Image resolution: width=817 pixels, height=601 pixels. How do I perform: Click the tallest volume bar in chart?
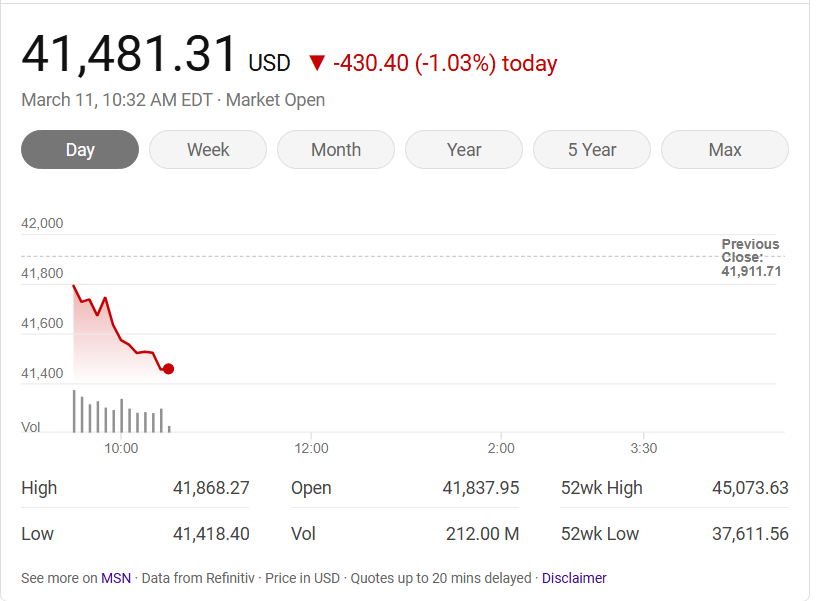[x=74, y=410]
